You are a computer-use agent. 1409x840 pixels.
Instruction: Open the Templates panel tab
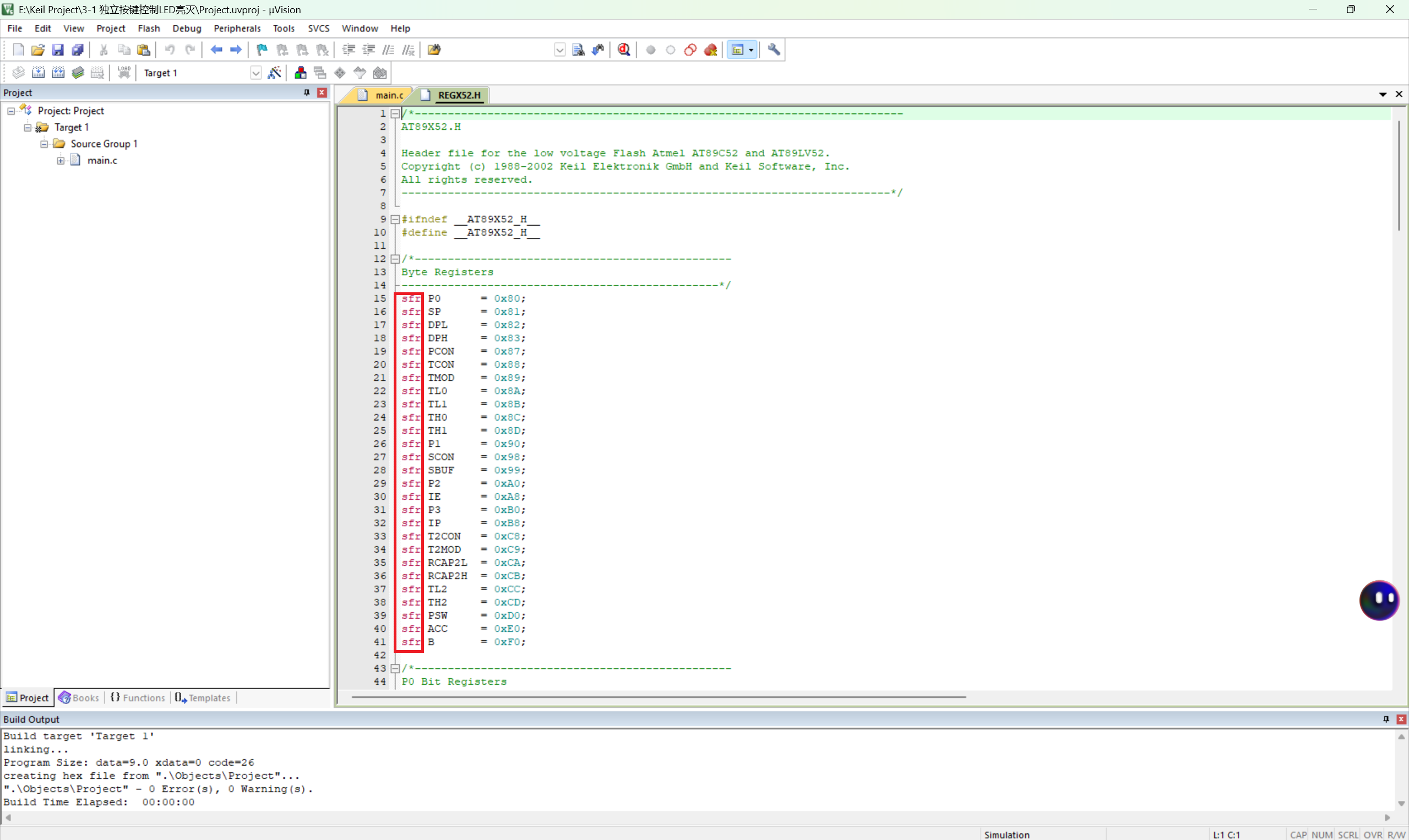pyautogui.click(x=203, y=697)
